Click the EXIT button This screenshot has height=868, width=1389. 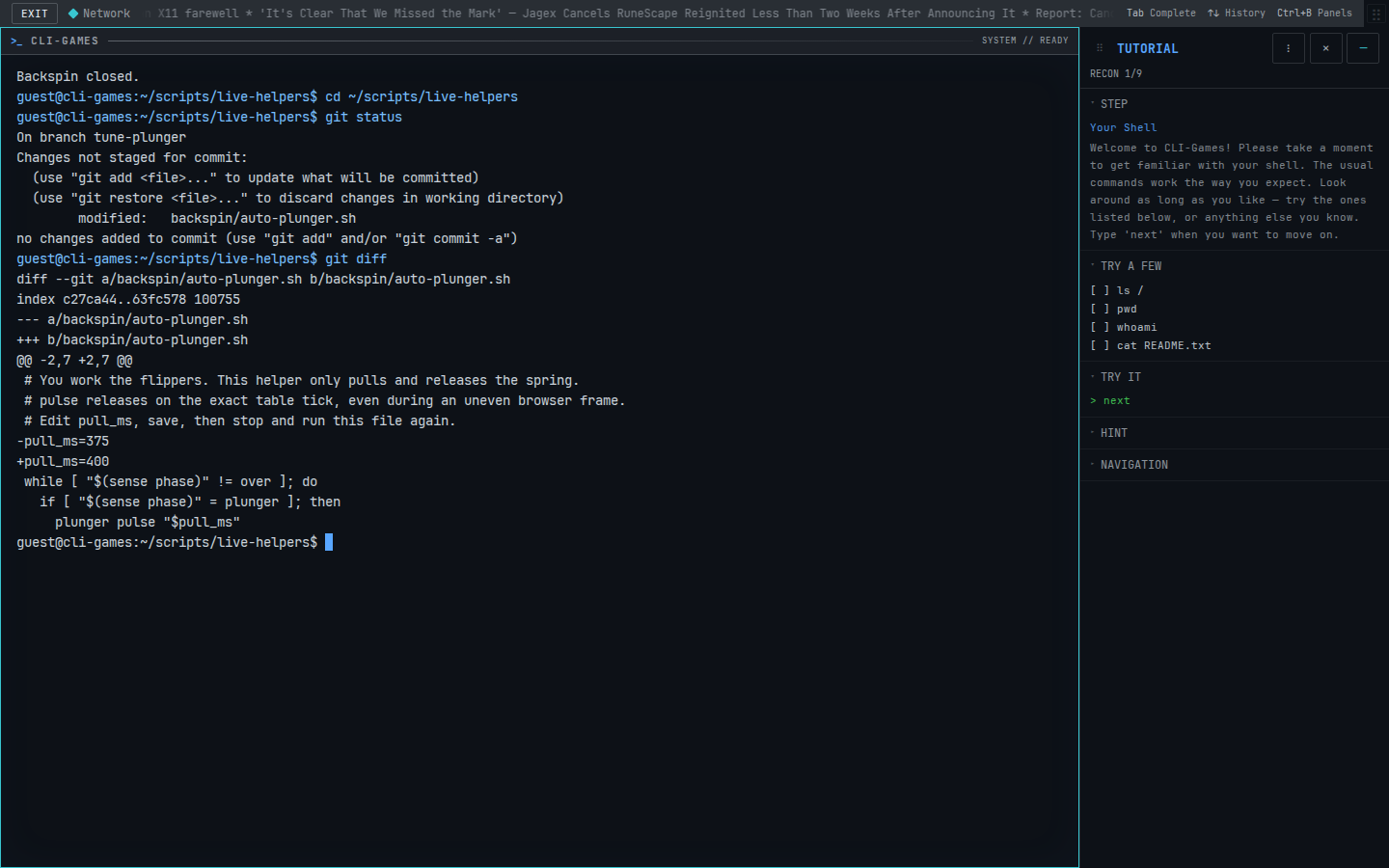tap(35, 14)
